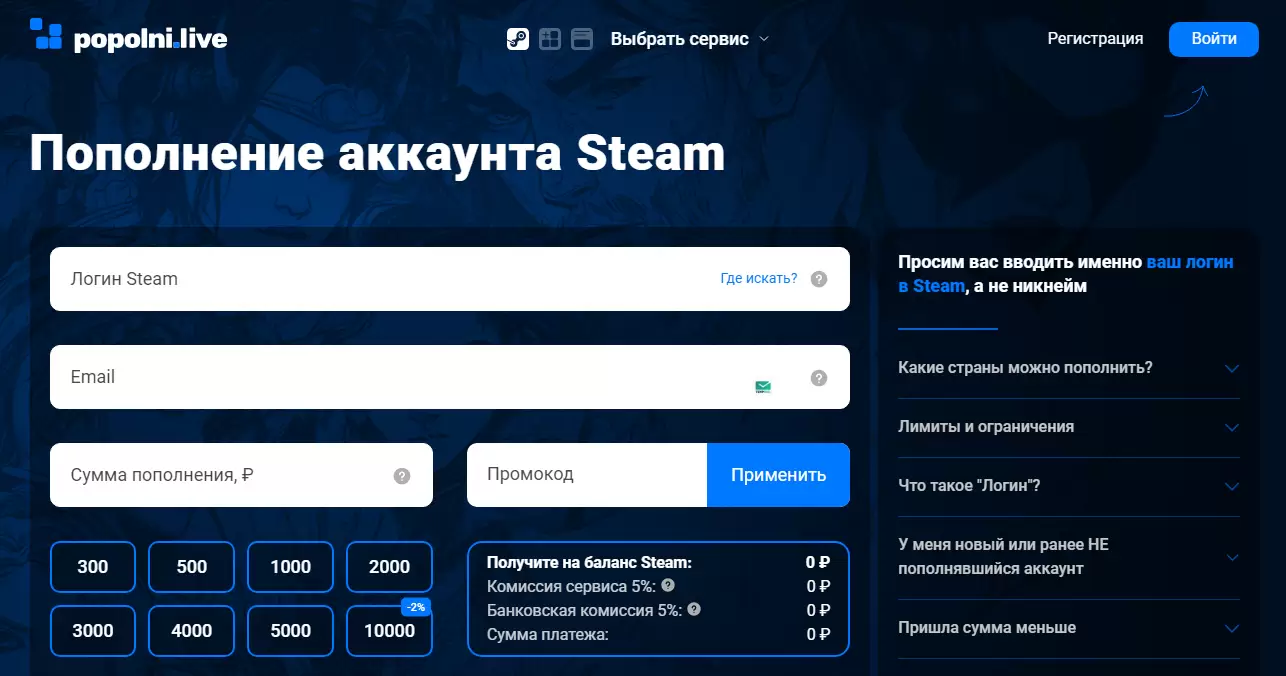Click help icon beside Комиссия сервиса 5%

pos(668,585)
